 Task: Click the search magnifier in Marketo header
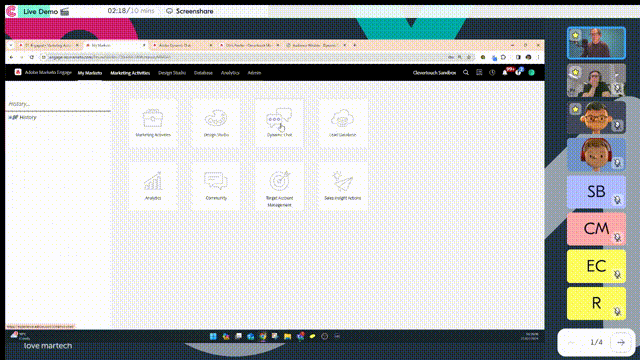point(466,73)
